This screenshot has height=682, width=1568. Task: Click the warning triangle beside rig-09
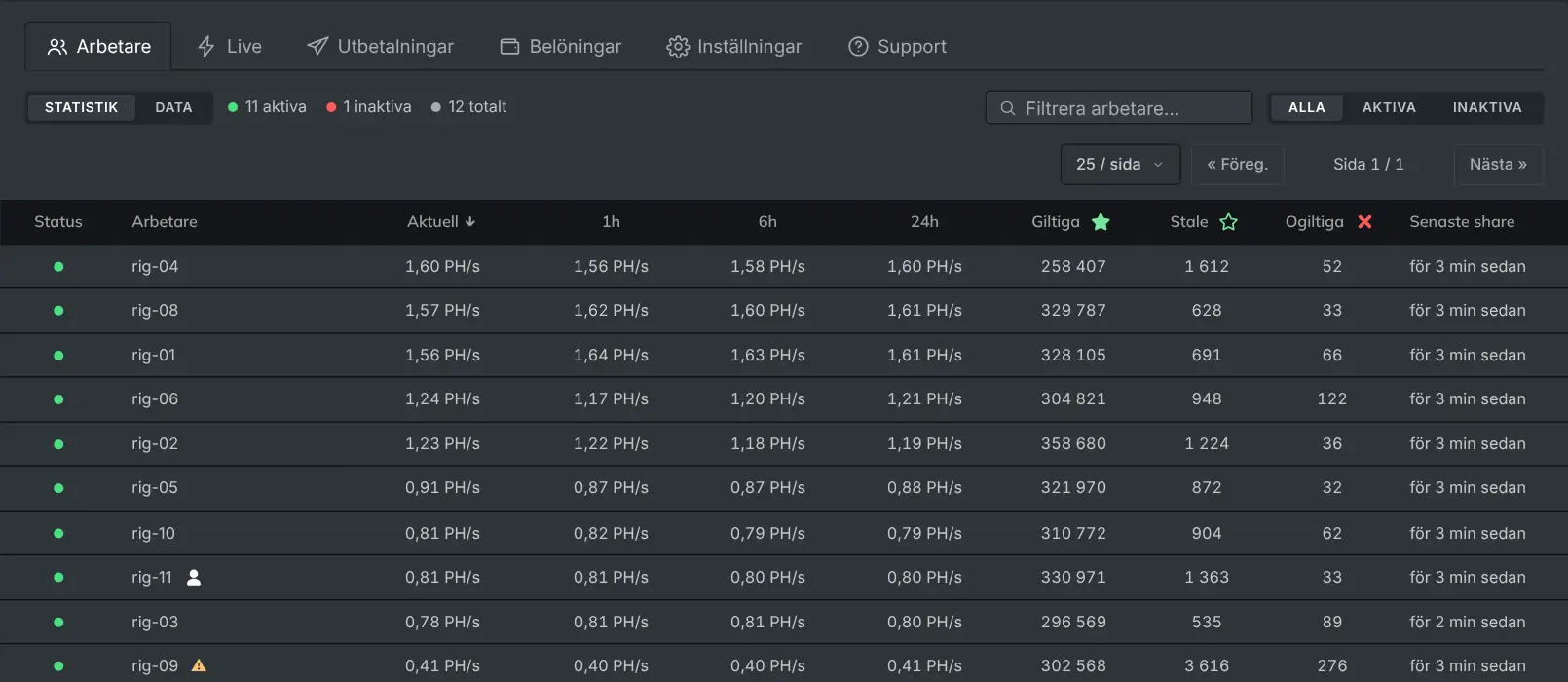pyautogui.click(x=199, y=666)
